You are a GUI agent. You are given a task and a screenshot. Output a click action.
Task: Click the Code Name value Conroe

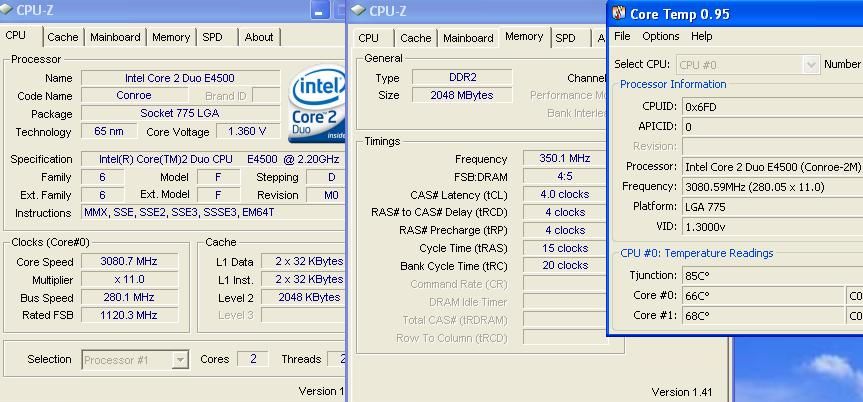134,95
